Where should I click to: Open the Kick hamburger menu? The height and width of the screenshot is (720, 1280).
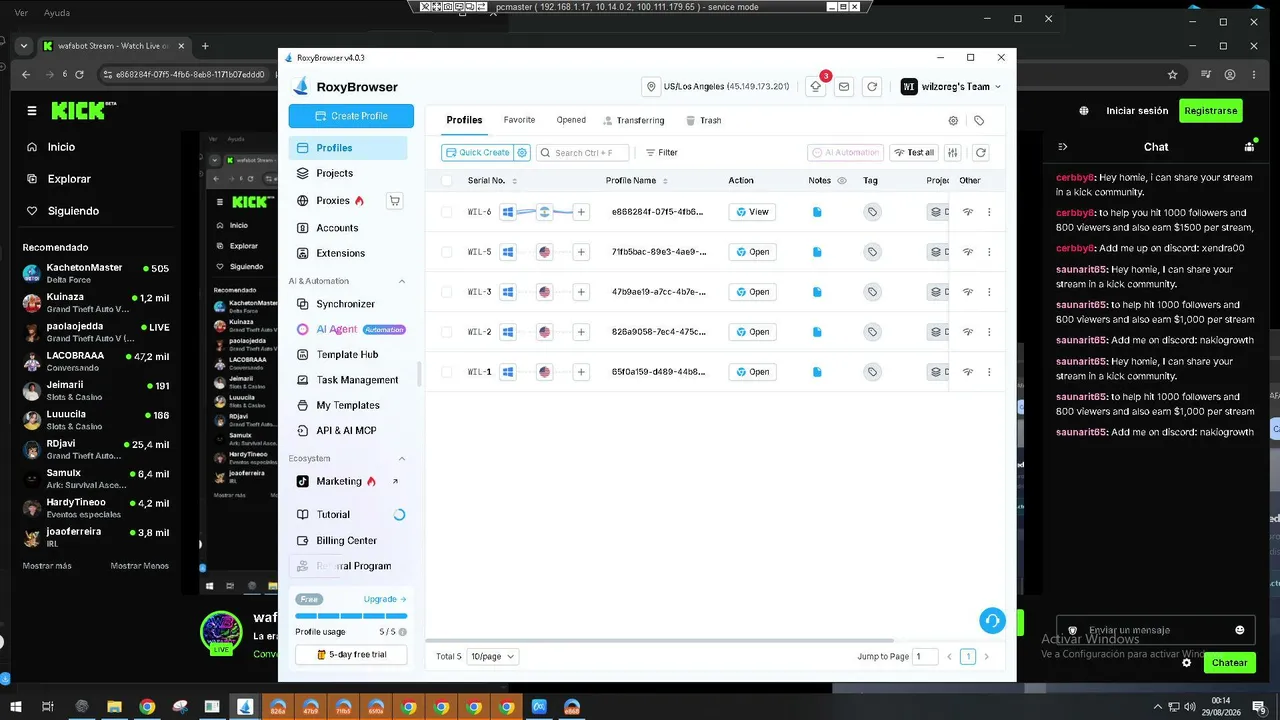[32, 111]
